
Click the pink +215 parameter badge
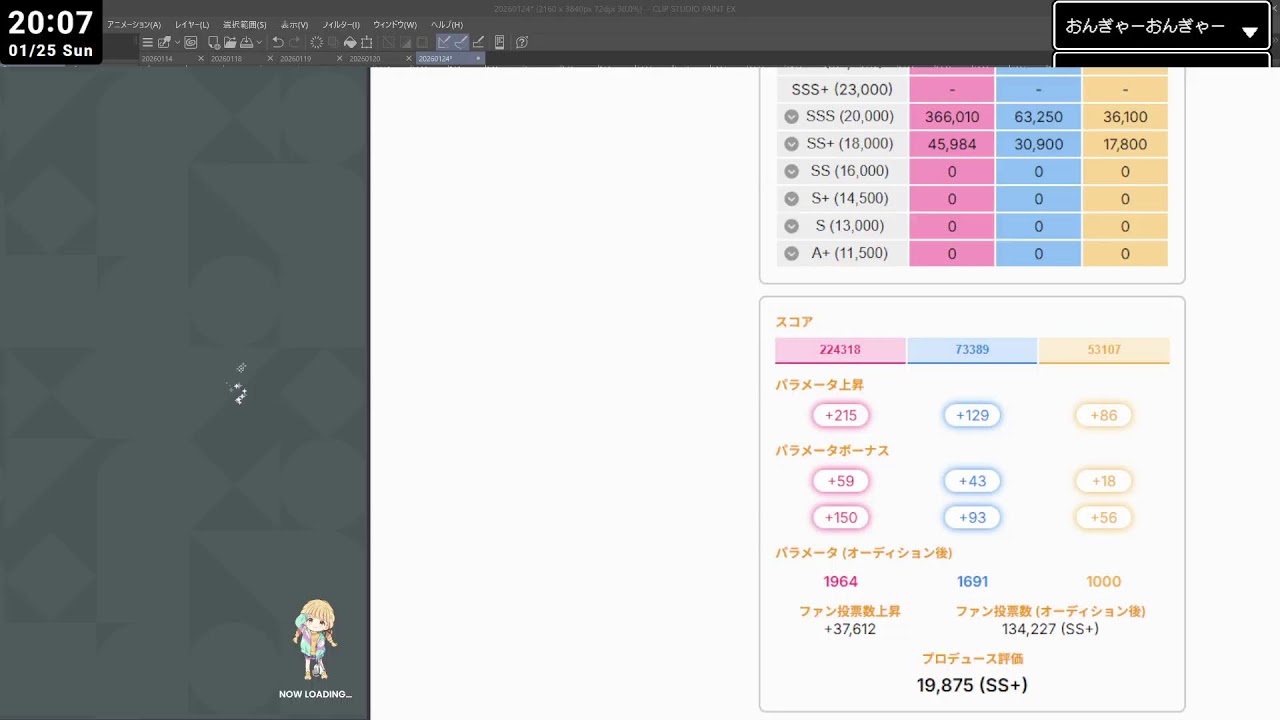click(841, 415)
